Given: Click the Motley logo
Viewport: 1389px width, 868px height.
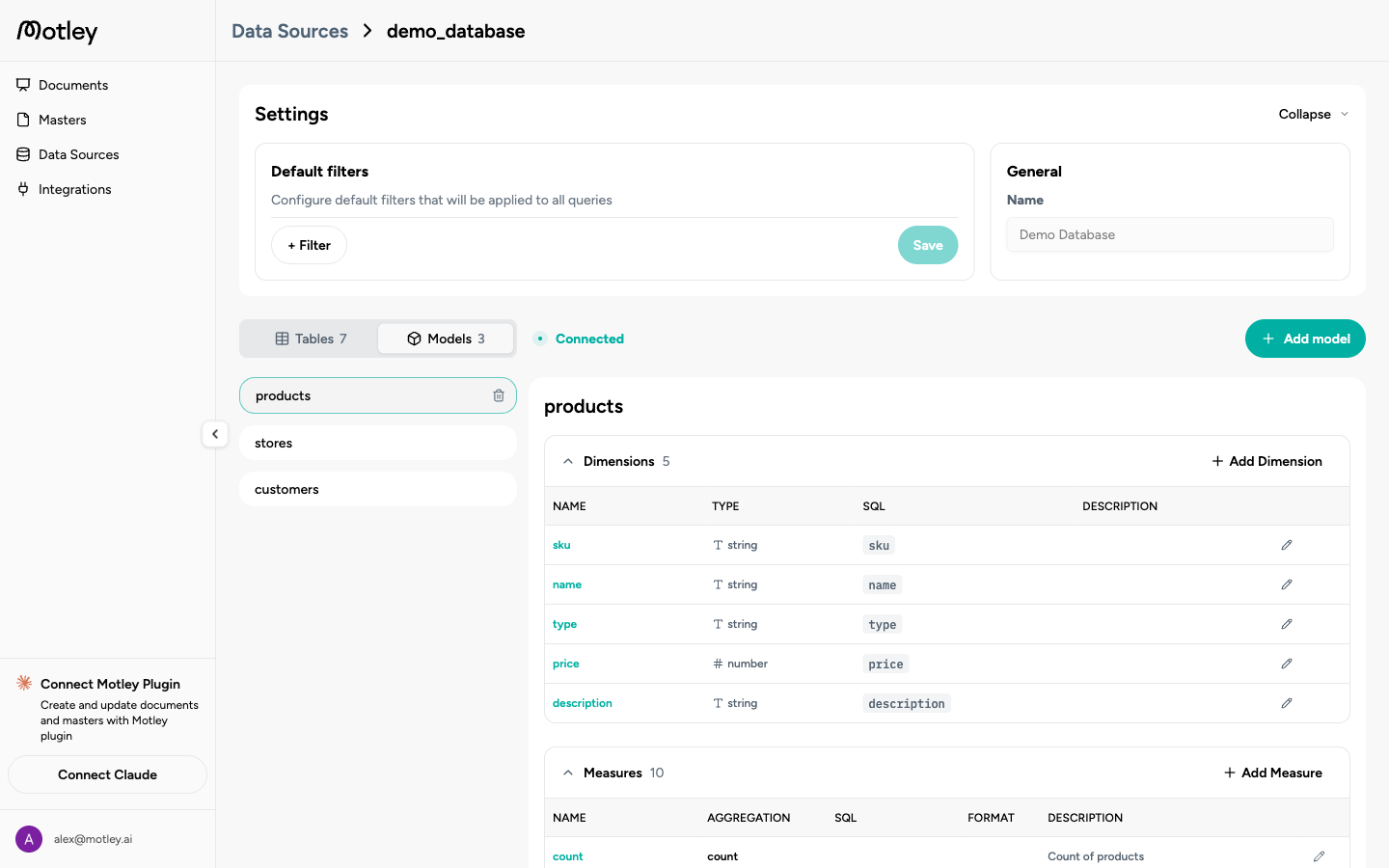Looking at the screenshot, I should point(57,31).
